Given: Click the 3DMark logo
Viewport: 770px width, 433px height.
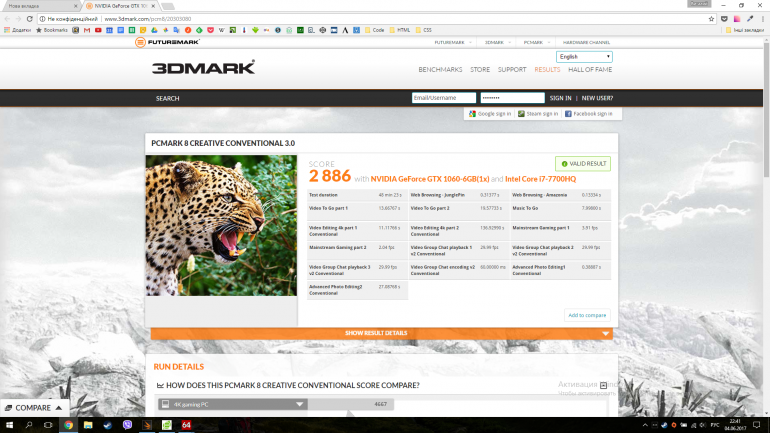Looking at the screenshot, I should point(203,67).
